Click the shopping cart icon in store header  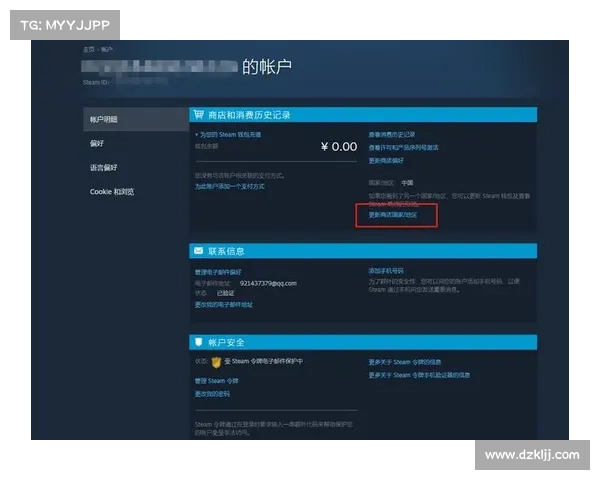point(199,114)
